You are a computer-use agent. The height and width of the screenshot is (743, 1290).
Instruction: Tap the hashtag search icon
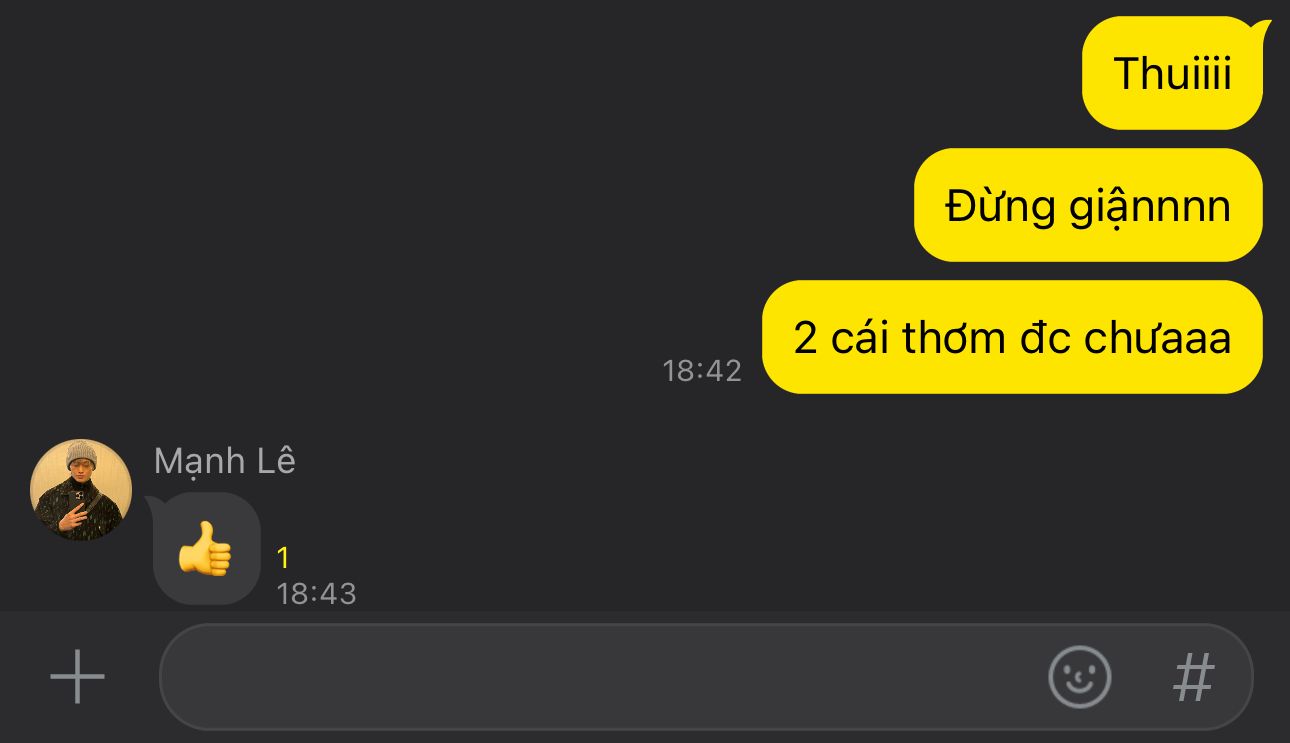(1193, 677)
